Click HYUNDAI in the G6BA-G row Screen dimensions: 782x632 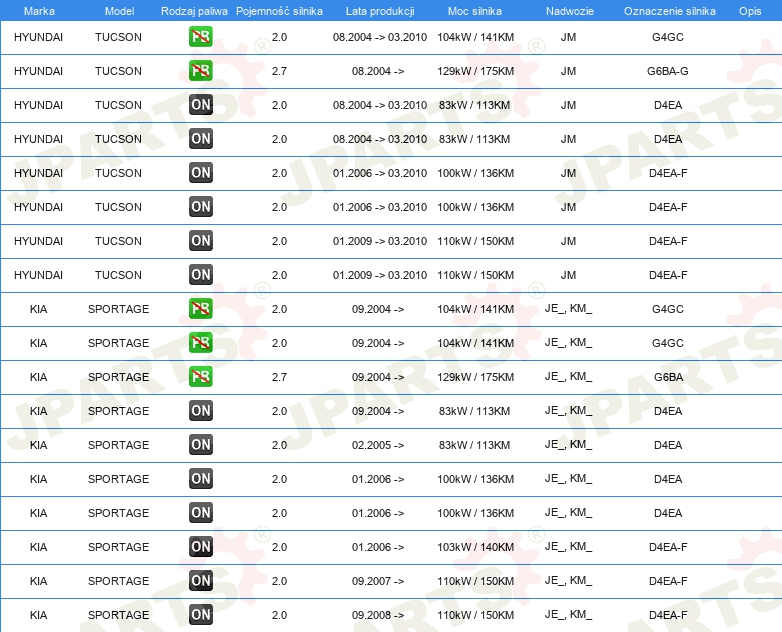click(x=38, y=71)
